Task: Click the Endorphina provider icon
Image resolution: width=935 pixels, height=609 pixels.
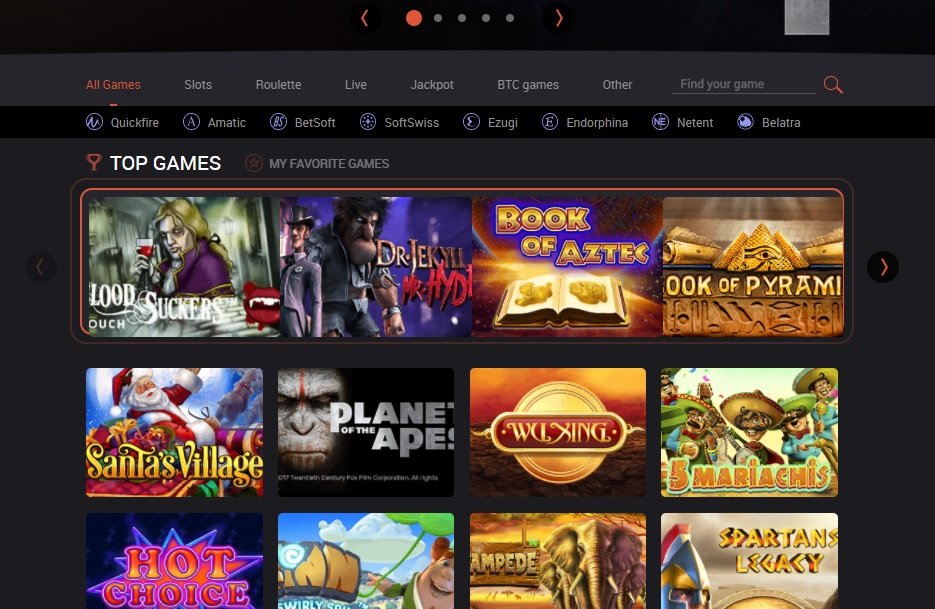Action: (x=550, y=122)
